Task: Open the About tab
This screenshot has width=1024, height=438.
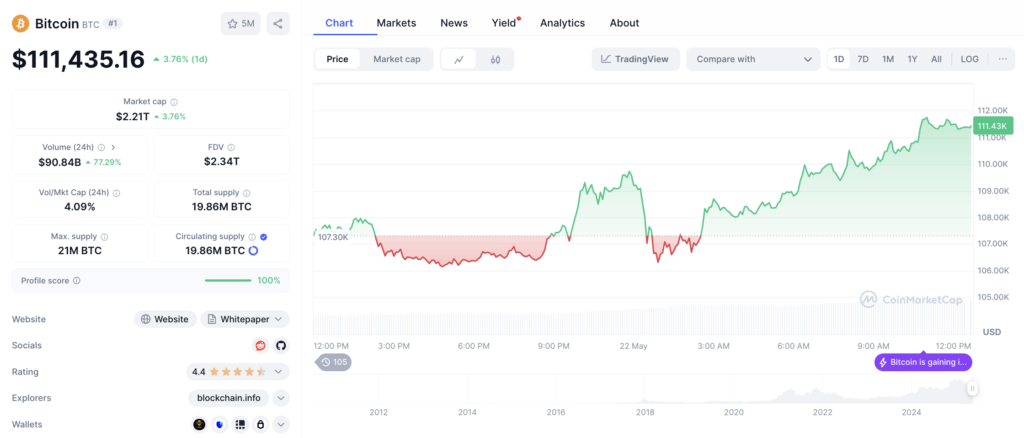Action: pyautogui.click(x=624, y=23)
